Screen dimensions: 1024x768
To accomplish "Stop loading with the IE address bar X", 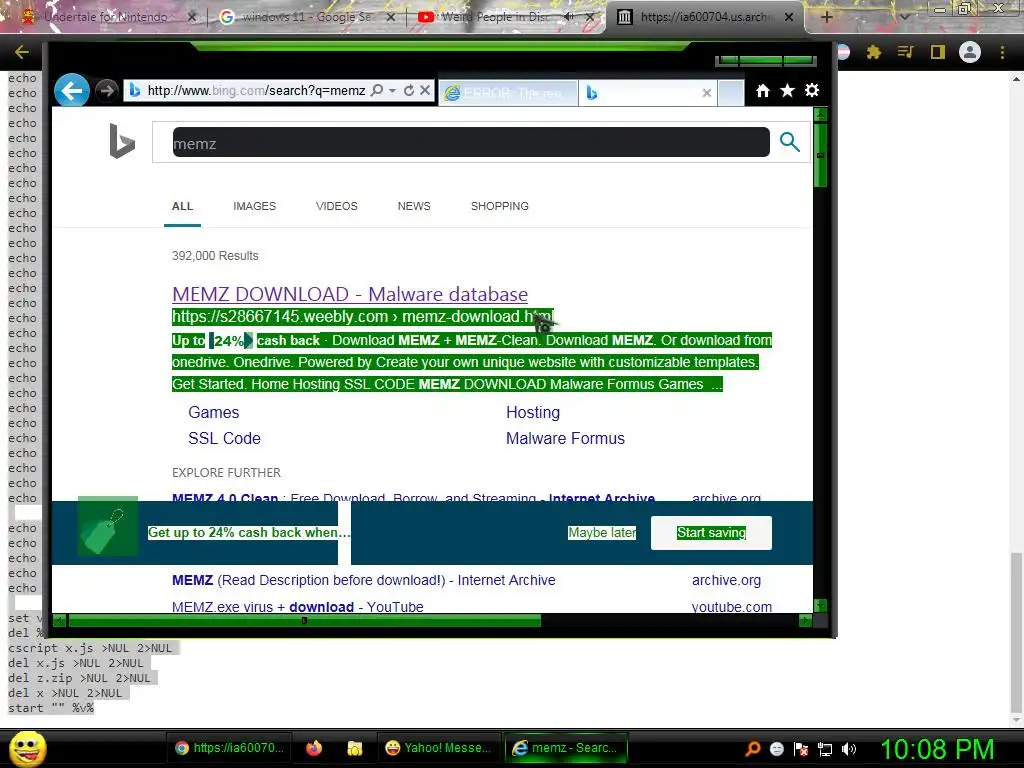I will point(424,90).
